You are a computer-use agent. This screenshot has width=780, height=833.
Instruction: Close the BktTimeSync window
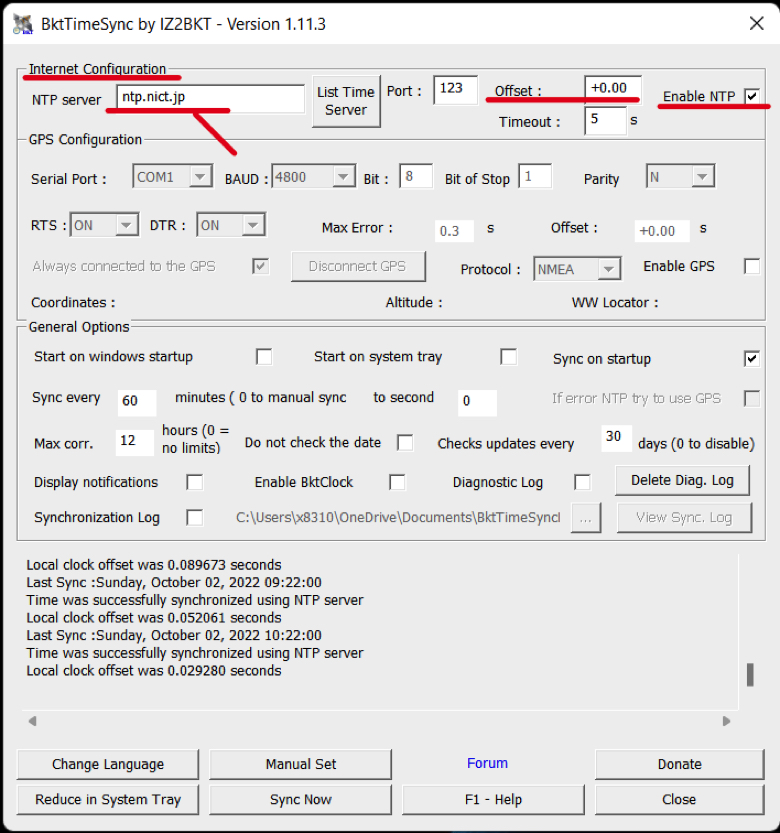click(756, 23)
